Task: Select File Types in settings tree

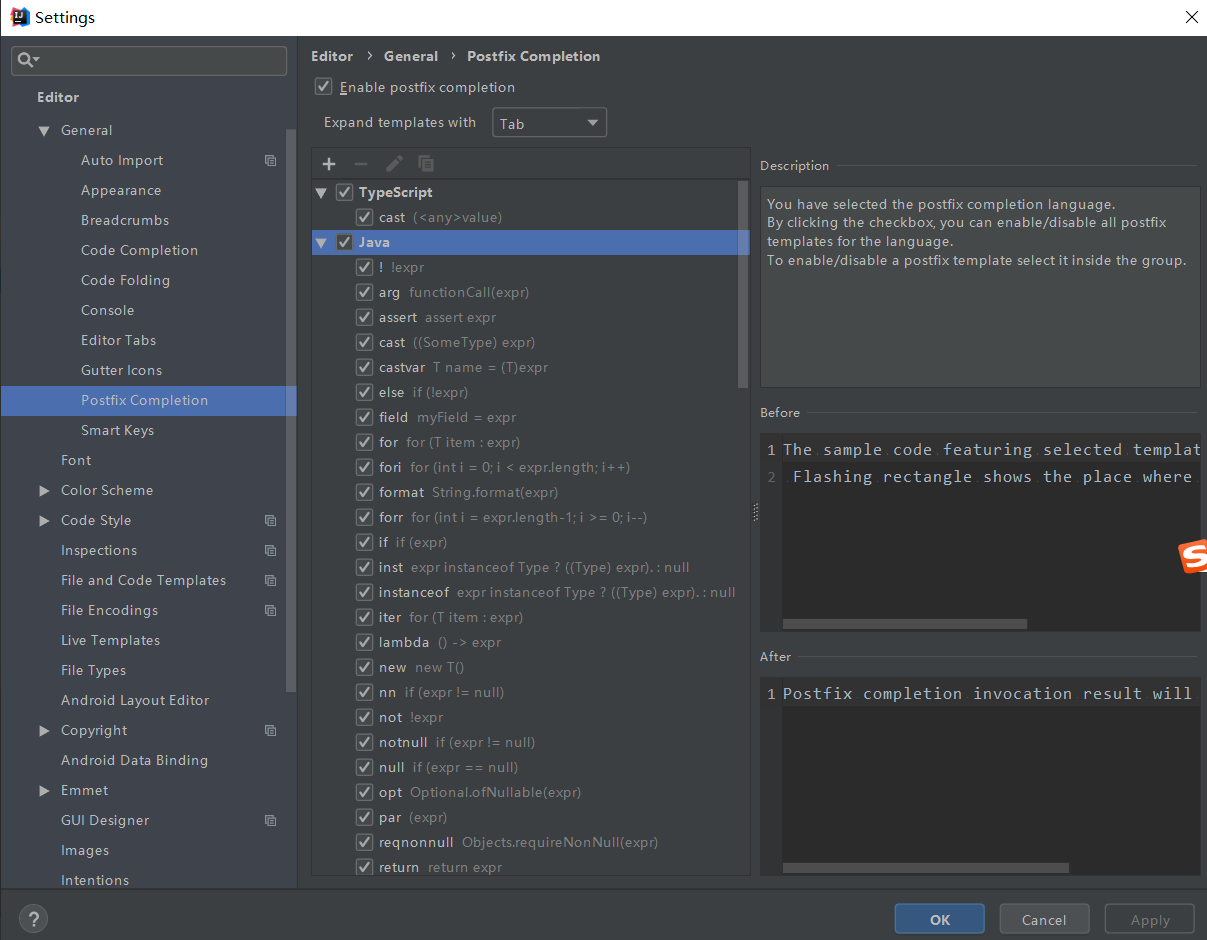Action: tap(93, 670)
